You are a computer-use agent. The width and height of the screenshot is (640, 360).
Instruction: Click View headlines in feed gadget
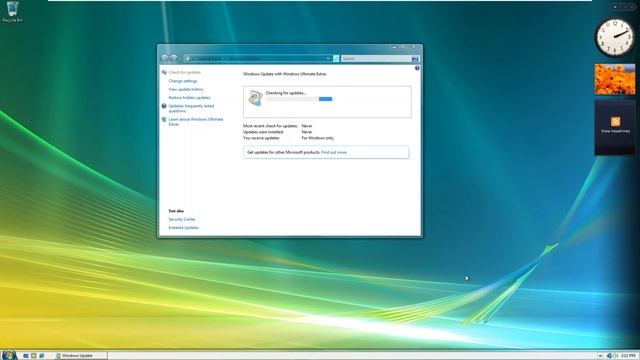coord(615,131)
